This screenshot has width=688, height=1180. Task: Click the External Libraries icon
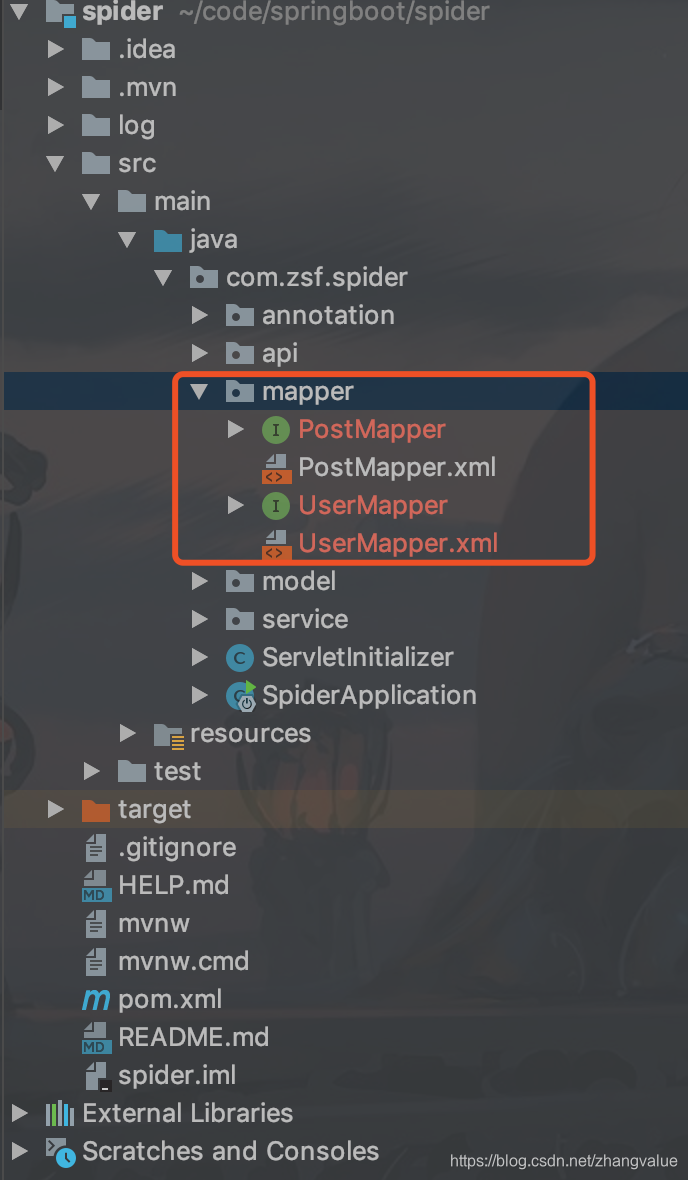[59, 1113]
